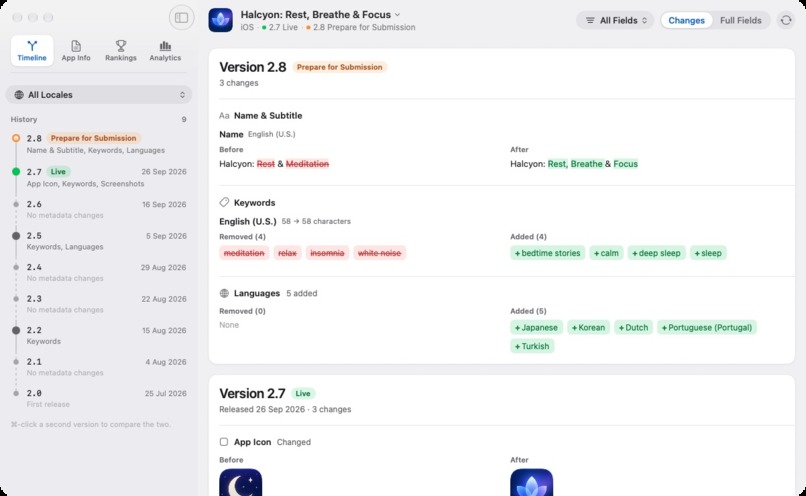This screenshot has height=496, width=806.
Task: Select the Changes view segment
Action: (686, 21)
